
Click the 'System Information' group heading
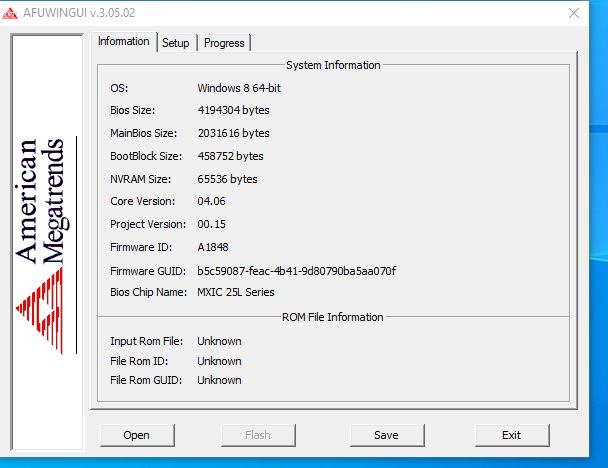click(333, 65)
